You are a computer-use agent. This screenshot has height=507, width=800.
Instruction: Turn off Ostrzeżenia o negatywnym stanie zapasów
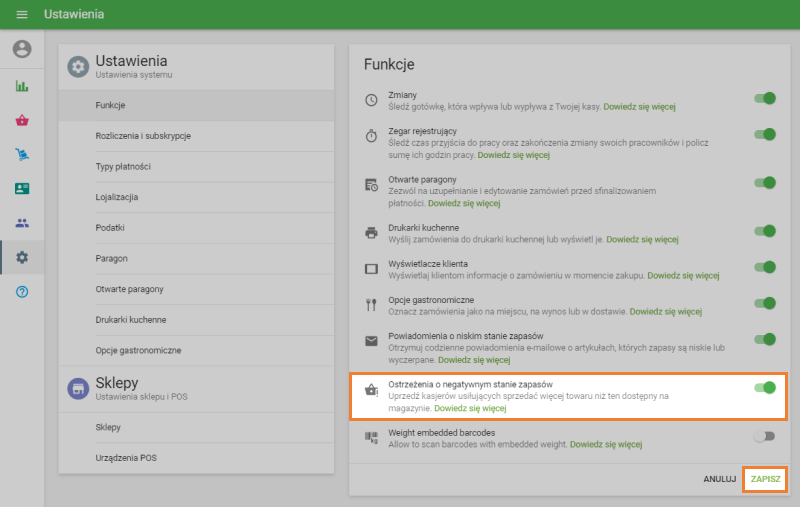pos(765,387)
